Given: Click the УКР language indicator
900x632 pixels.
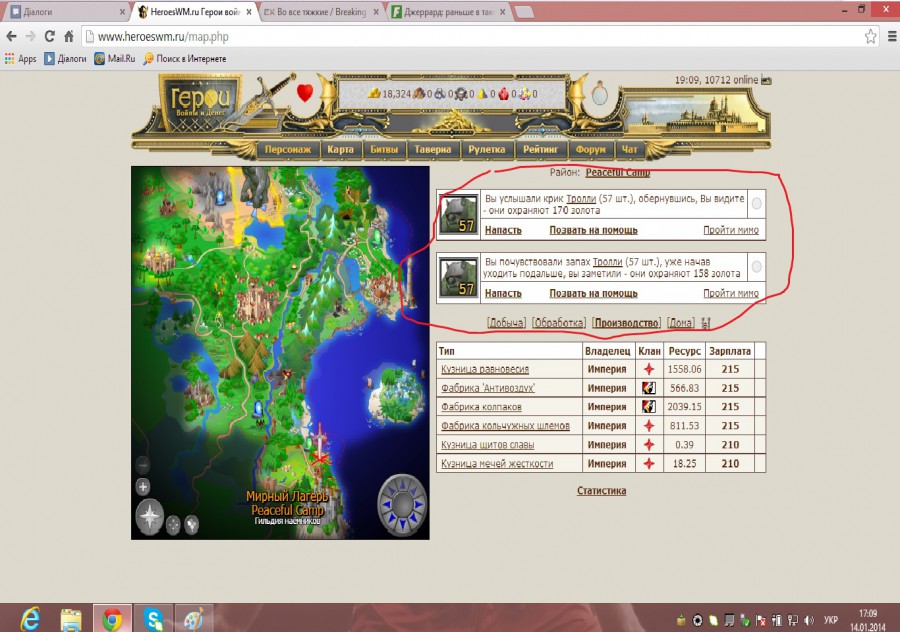Looking at the screenshot, I should coord(831,620).
